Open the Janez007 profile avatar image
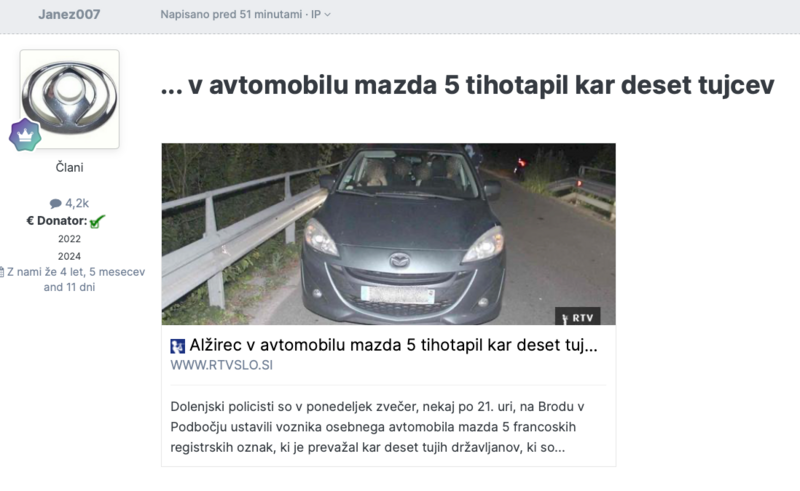This screenshot has height=491, width=800. click(x=69, y=99)
